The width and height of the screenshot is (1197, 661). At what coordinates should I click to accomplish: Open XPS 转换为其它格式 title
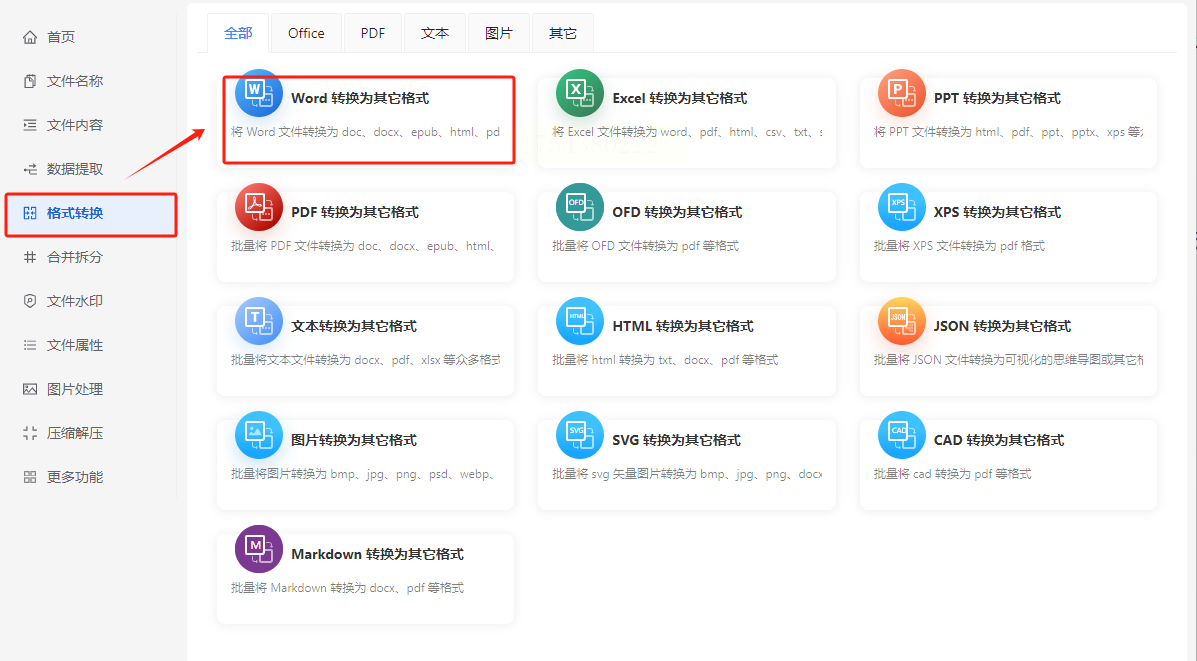[997, 211]
